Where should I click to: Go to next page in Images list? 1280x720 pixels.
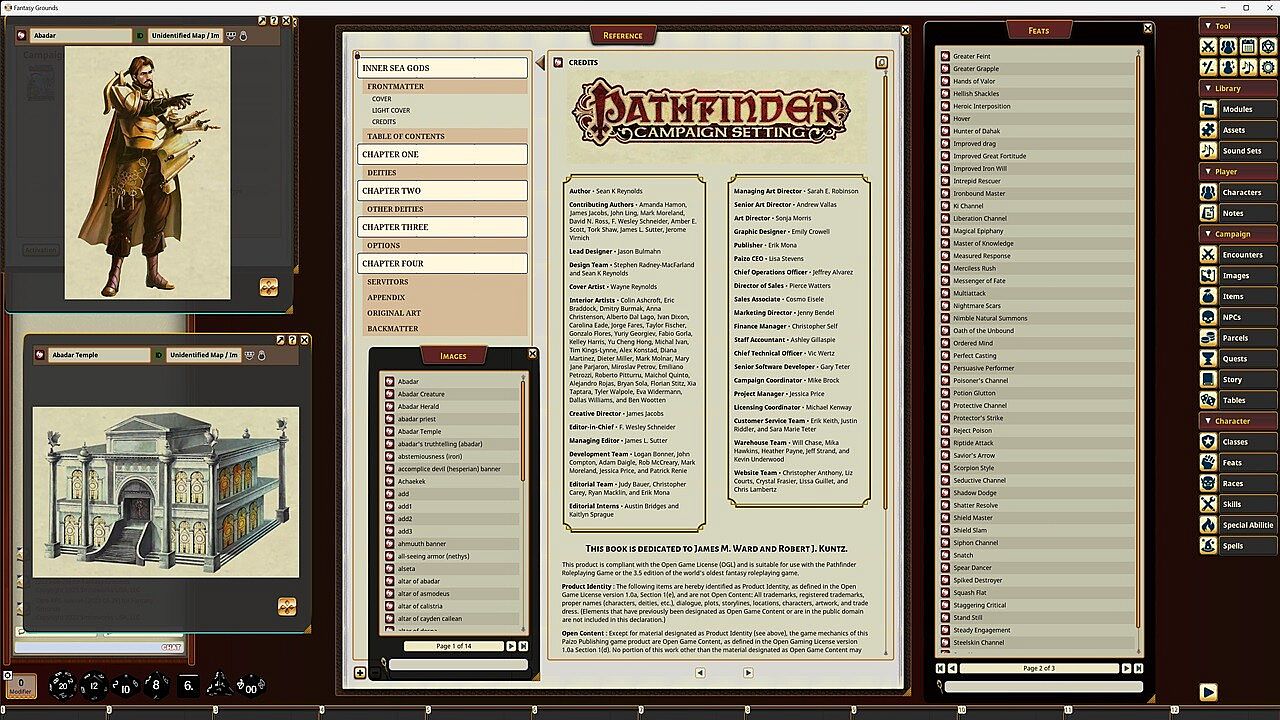click(x=511, y=646)
